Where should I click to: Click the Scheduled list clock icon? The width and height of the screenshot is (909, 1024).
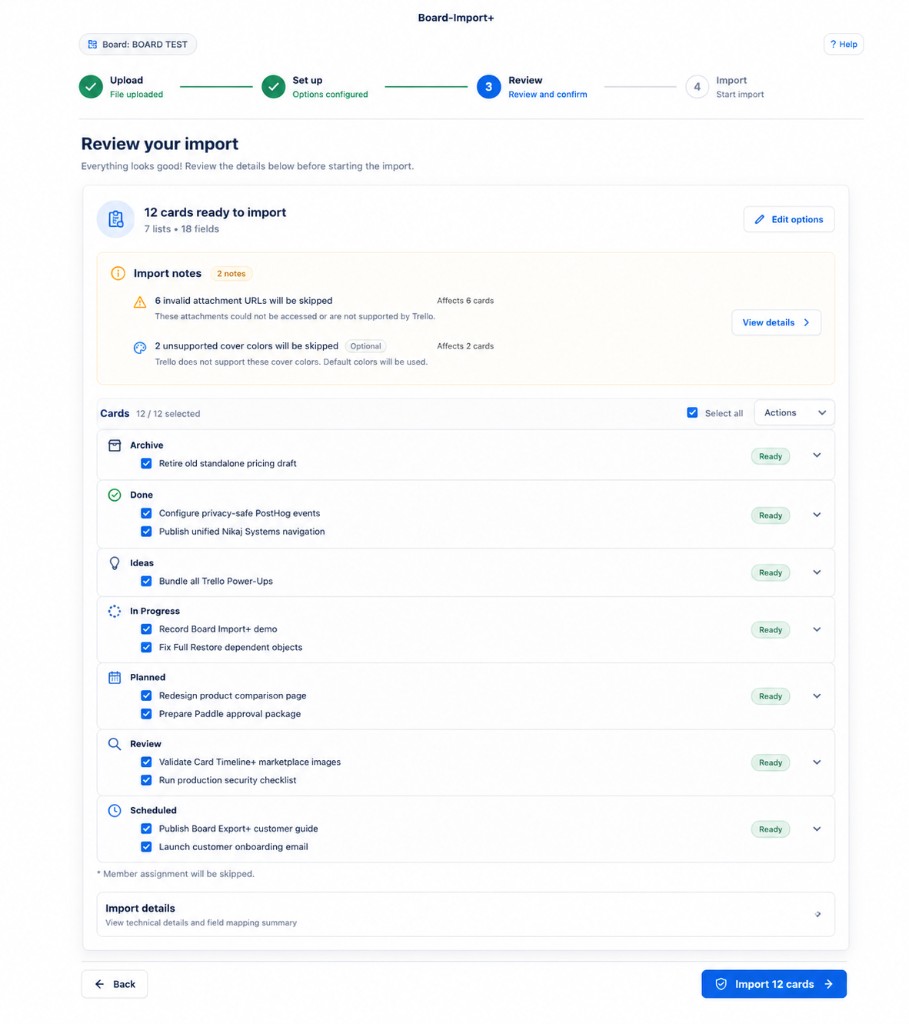[114, 810]
